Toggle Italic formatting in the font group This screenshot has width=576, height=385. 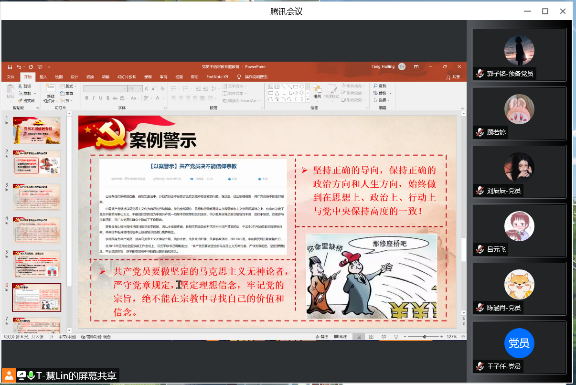[94, 98]
